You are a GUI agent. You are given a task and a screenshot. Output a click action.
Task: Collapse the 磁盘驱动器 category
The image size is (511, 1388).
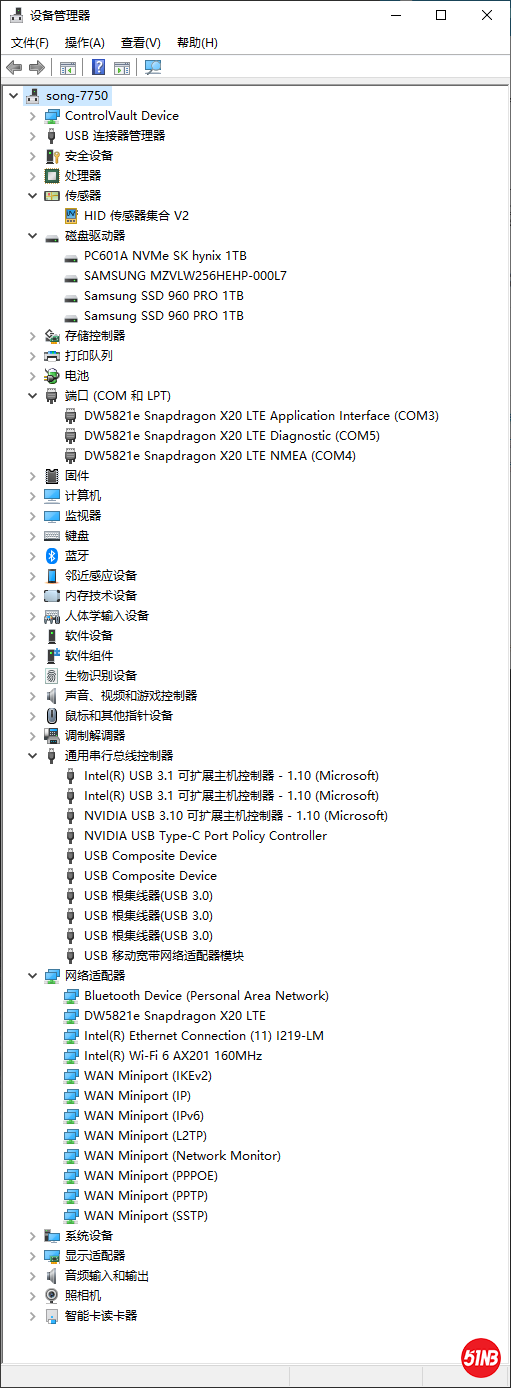point(32,236)
